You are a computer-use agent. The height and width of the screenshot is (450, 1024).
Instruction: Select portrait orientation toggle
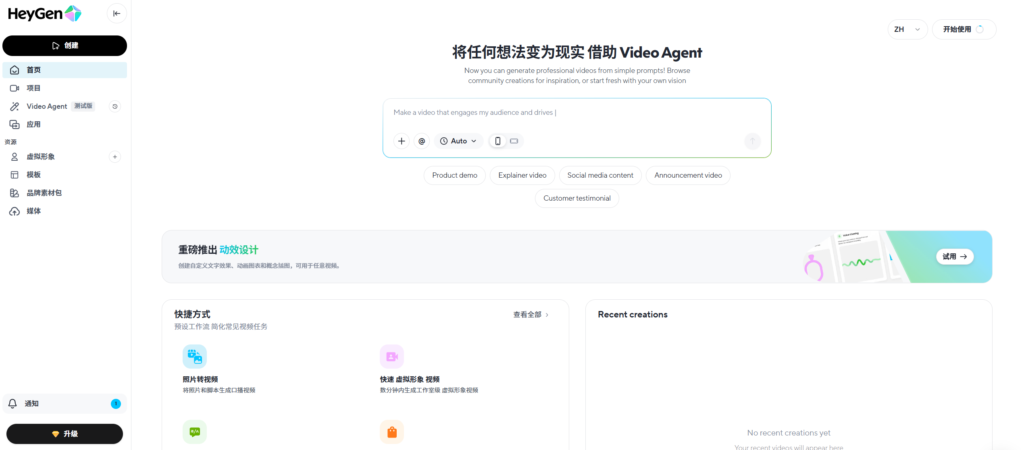tap(498, 141)
